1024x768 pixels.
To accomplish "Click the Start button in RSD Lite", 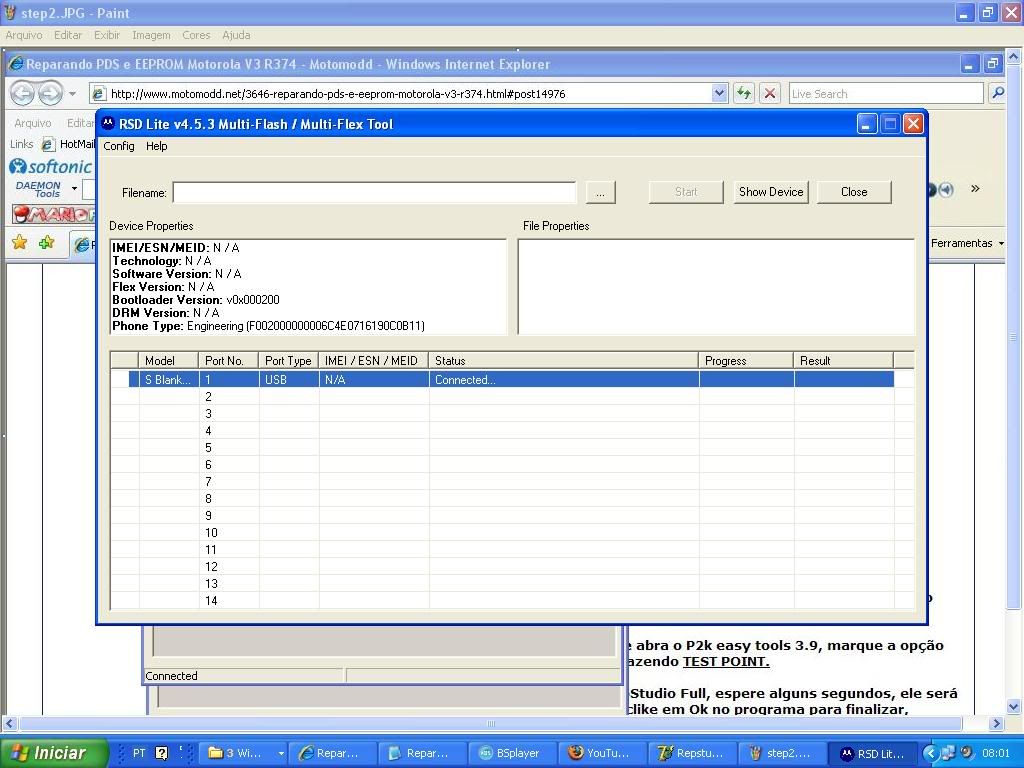I will (686, 192).
